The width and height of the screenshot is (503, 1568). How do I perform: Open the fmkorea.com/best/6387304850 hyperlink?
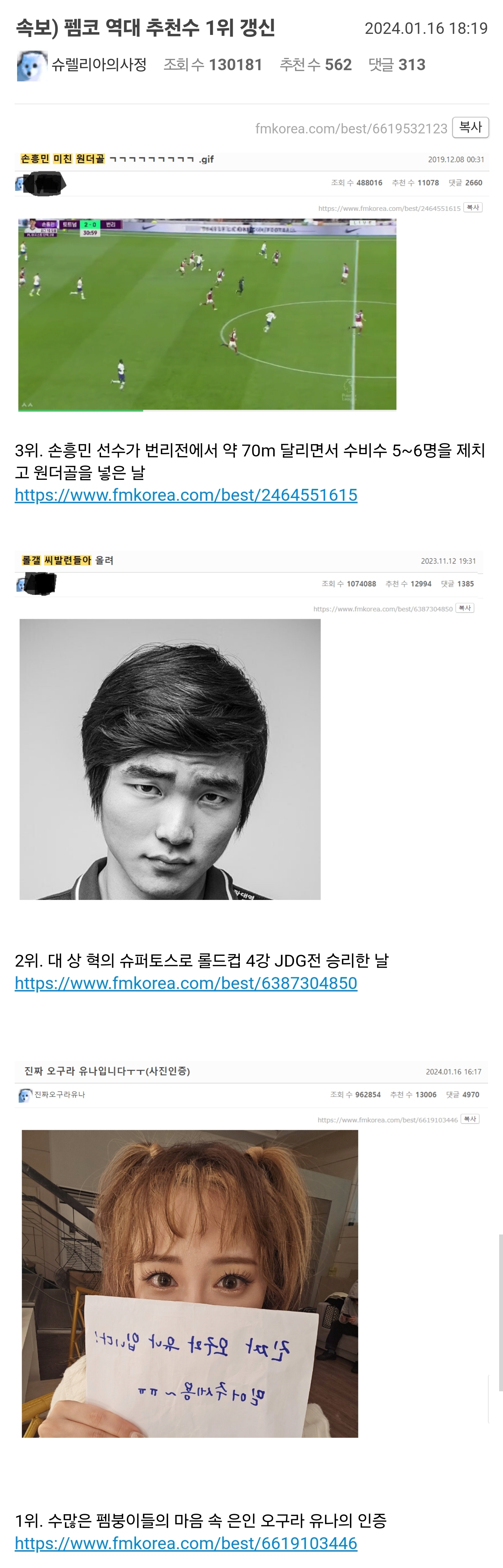coord(186,983)
